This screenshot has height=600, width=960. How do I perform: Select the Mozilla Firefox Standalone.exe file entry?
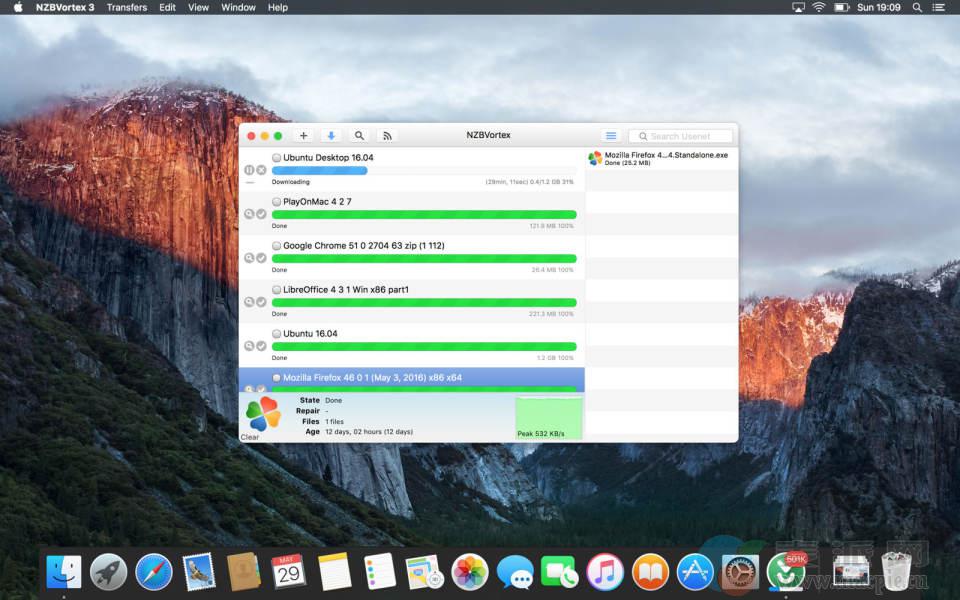pyautogui.click(x=665, y=158)
